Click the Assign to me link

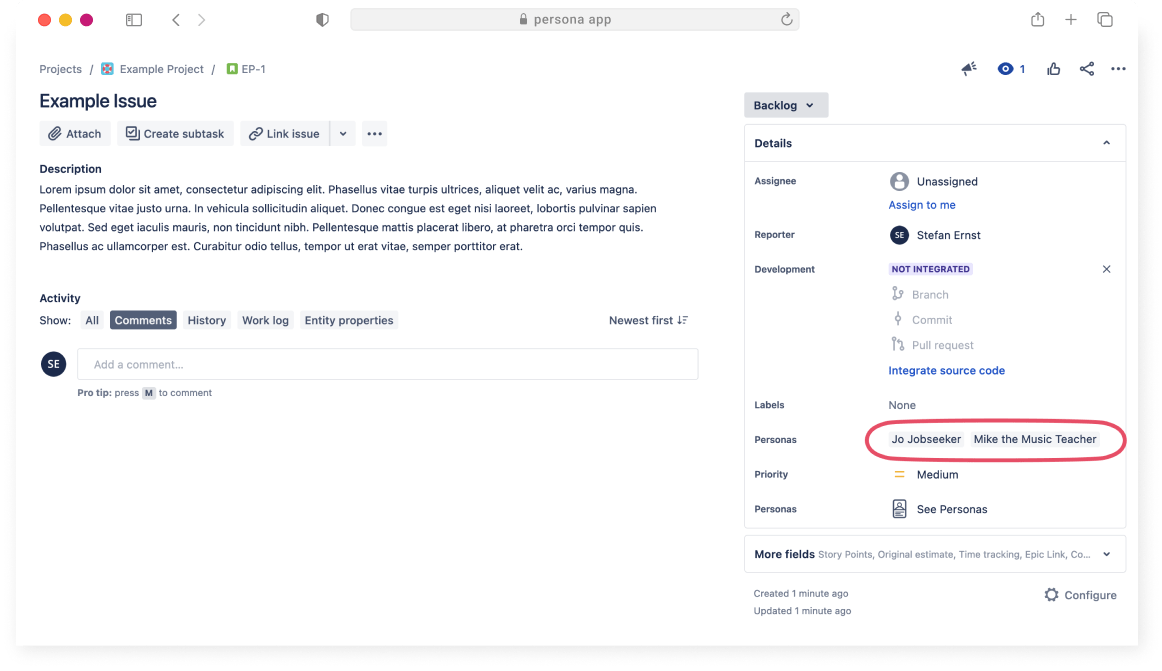tap(921, 205)
